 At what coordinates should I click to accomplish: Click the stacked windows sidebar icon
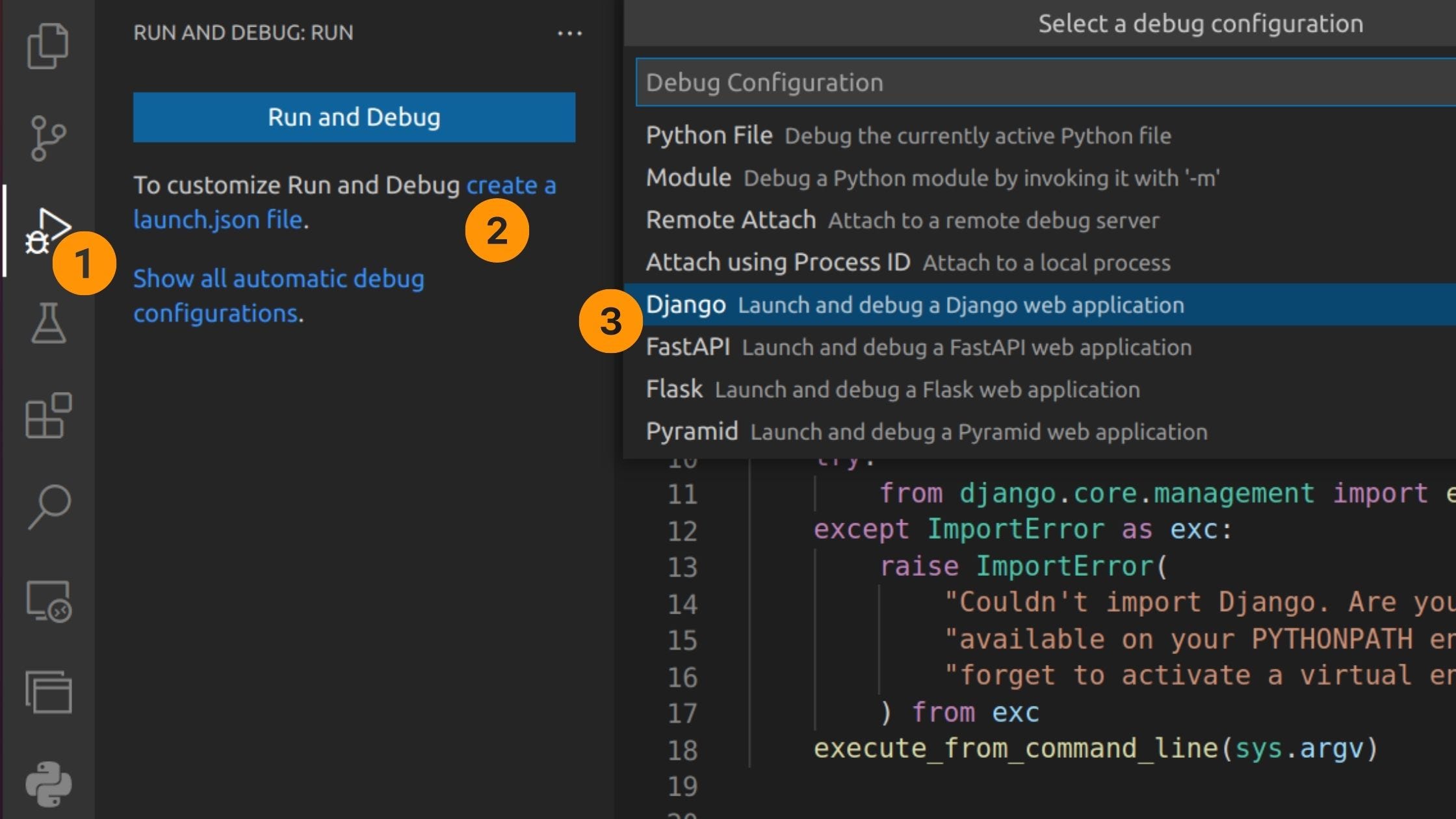[48, 692]
